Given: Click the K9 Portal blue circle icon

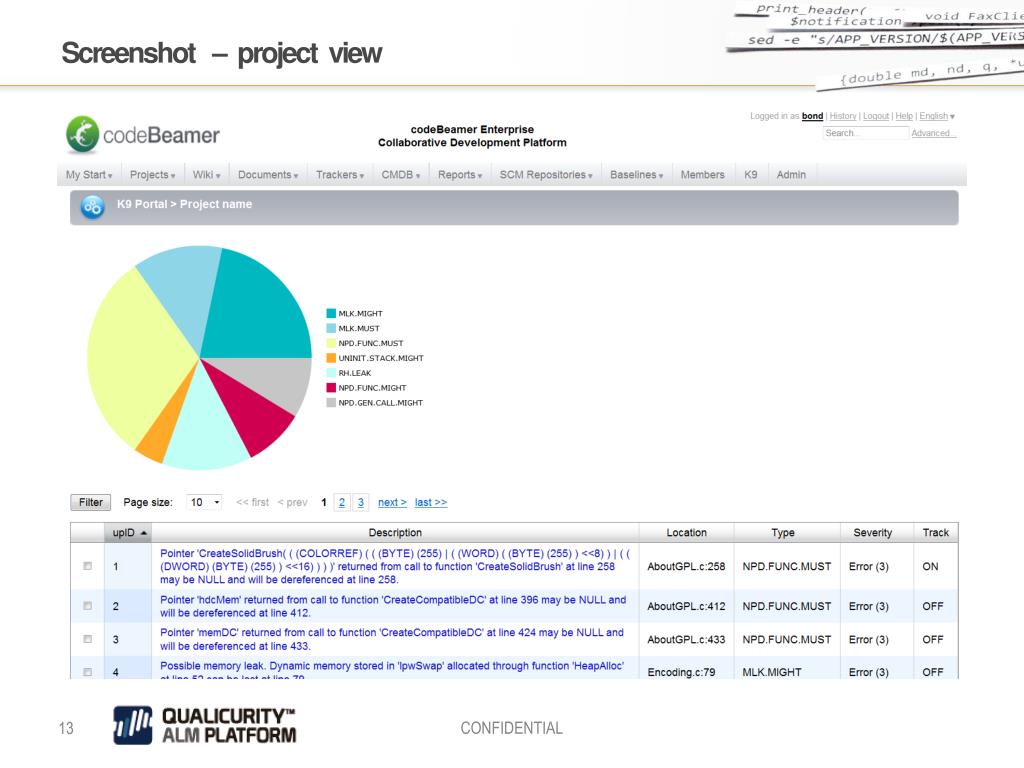Looking at the screenshot, I should 93,207.
